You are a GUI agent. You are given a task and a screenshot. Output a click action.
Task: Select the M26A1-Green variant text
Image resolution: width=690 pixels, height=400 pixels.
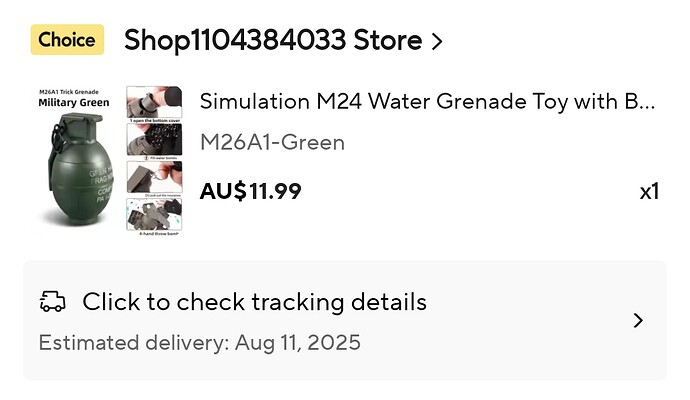(x=272, y=143)
